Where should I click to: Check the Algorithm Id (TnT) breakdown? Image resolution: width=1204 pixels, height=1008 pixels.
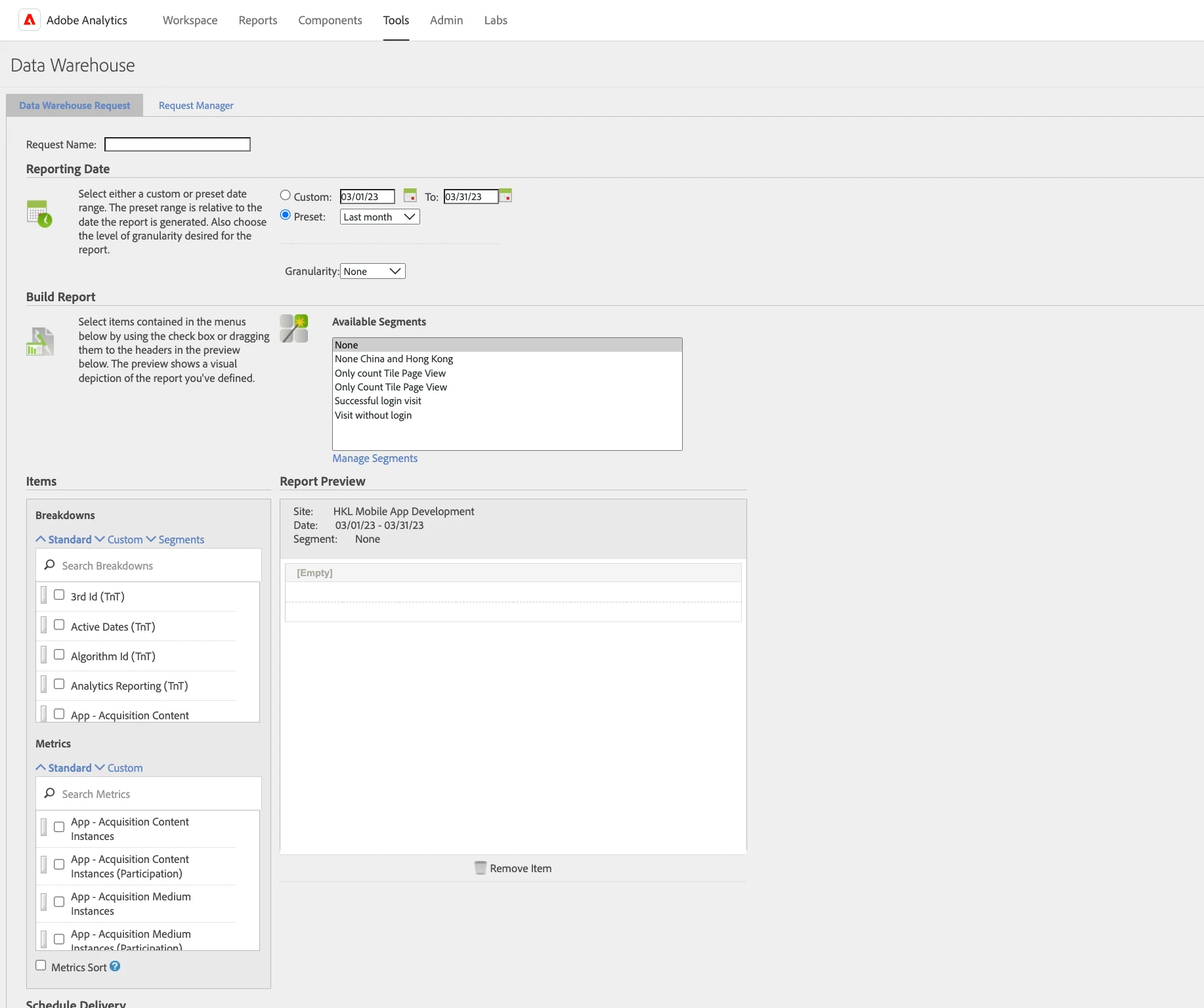point(59,654)
